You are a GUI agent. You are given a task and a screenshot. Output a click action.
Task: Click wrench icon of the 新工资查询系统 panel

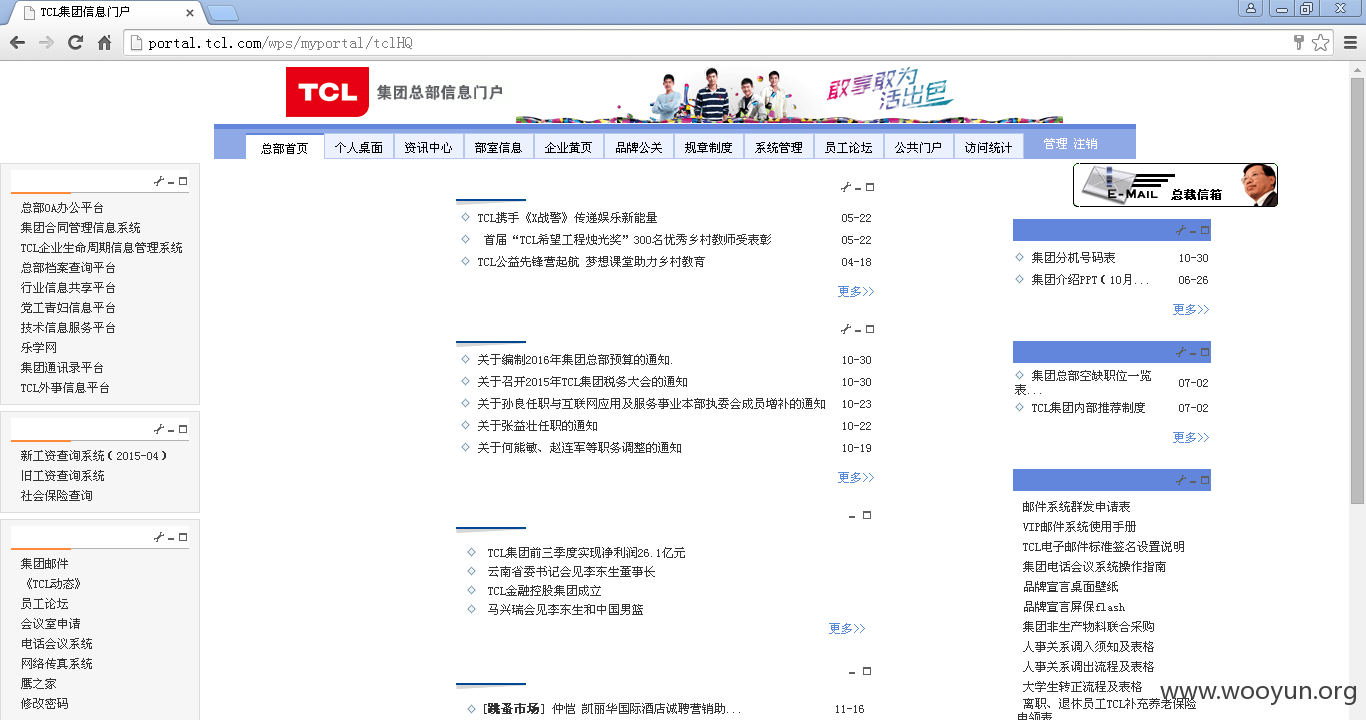pyautogui.click(x=158, y=429)
